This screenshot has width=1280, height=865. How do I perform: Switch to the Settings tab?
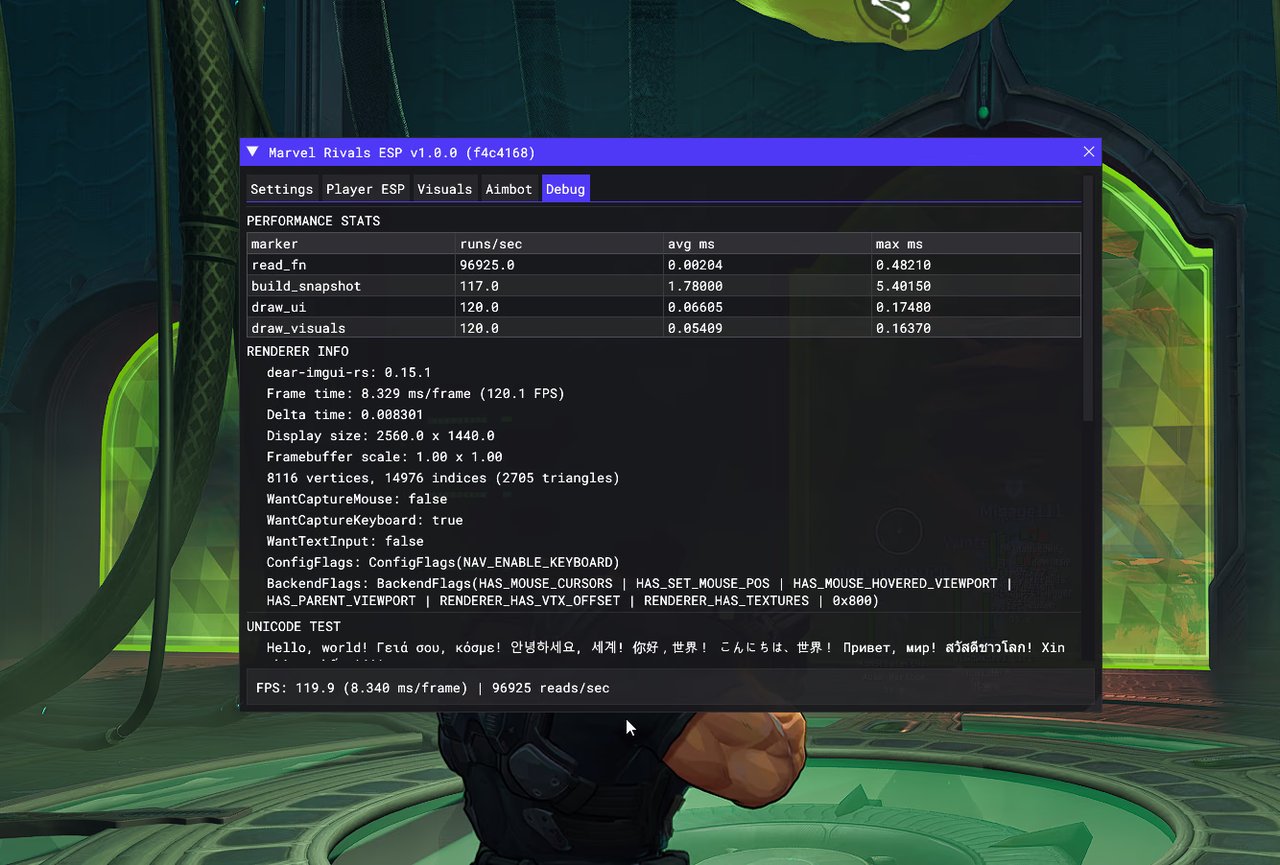click(x=281, y=189)
